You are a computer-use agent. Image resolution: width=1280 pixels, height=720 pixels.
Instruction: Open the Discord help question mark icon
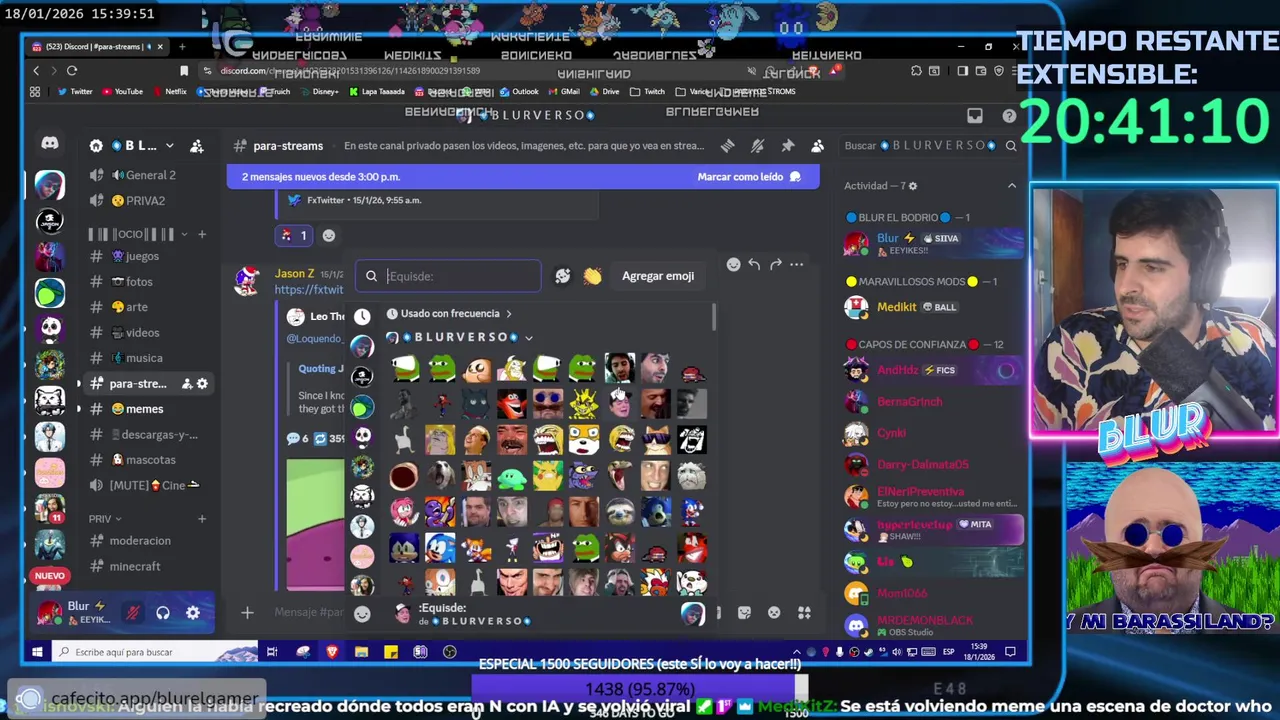[x=1009, y=116]
